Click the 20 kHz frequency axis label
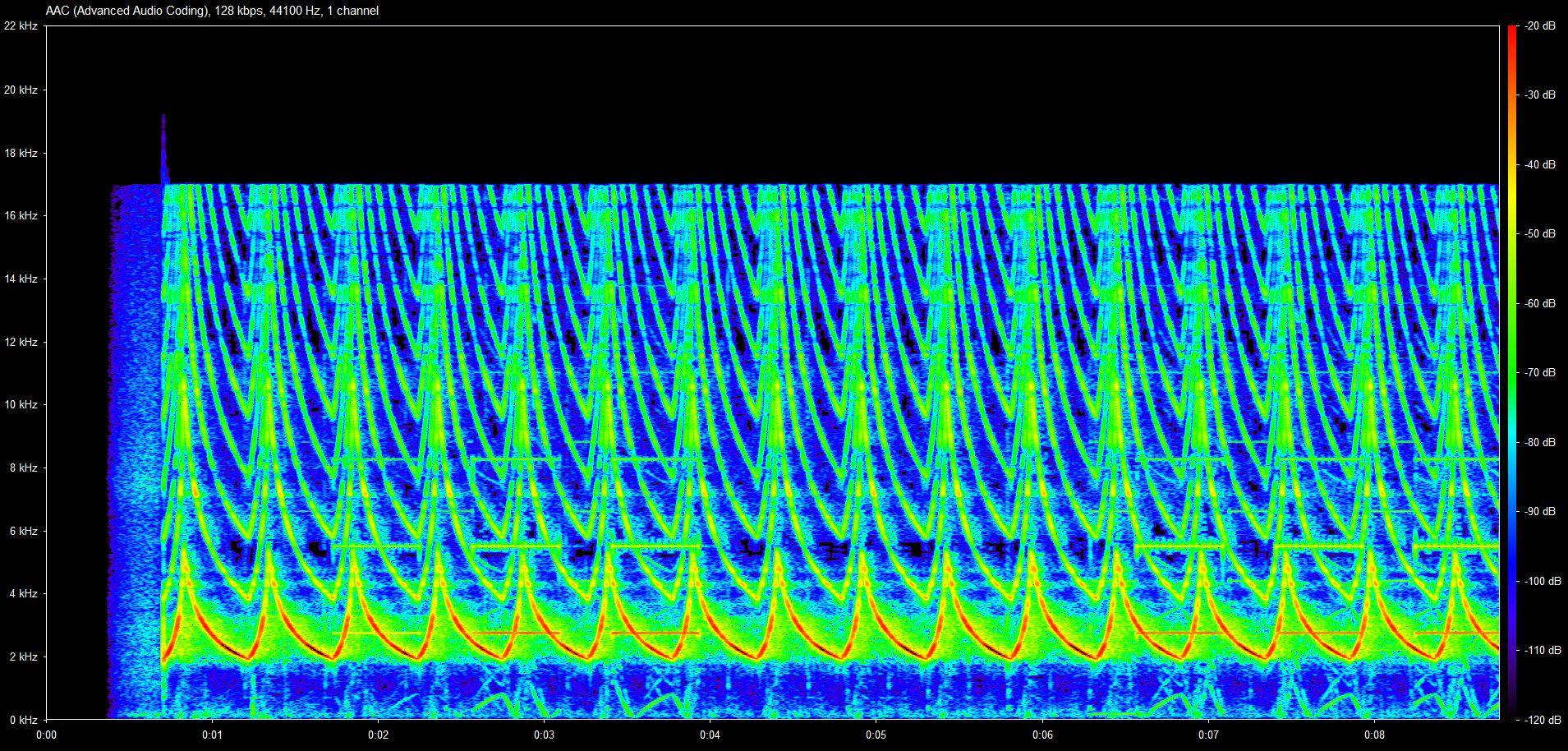Viewport: 1568px width, 751px height. pos(21,90)
